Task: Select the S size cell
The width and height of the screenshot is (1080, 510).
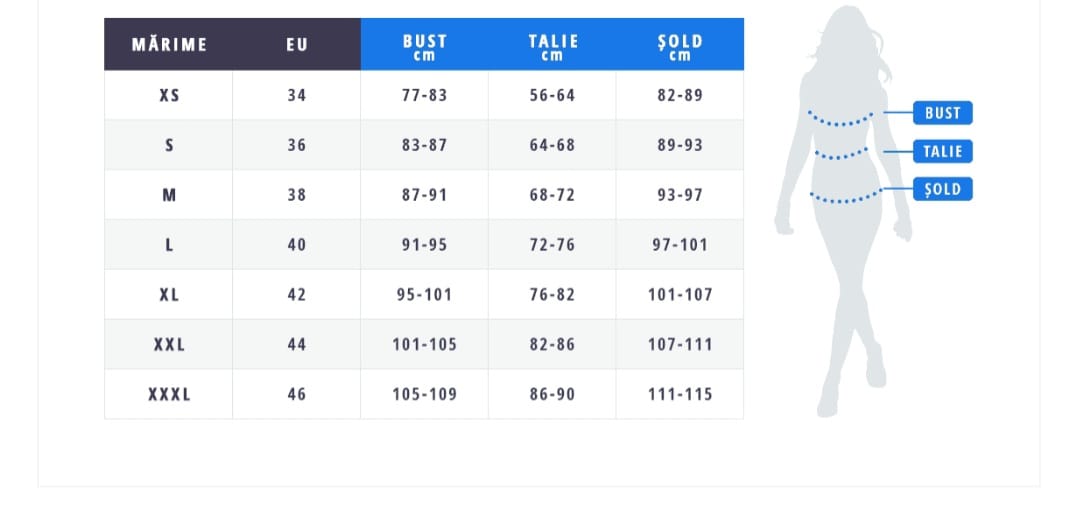Action: click(x=169, y=145)
